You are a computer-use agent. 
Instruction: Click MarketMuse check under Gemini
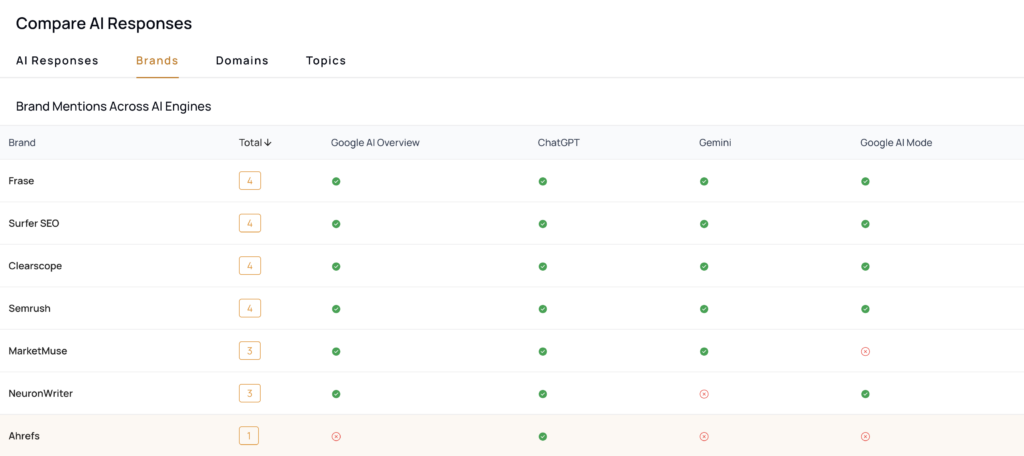[704, 351]
